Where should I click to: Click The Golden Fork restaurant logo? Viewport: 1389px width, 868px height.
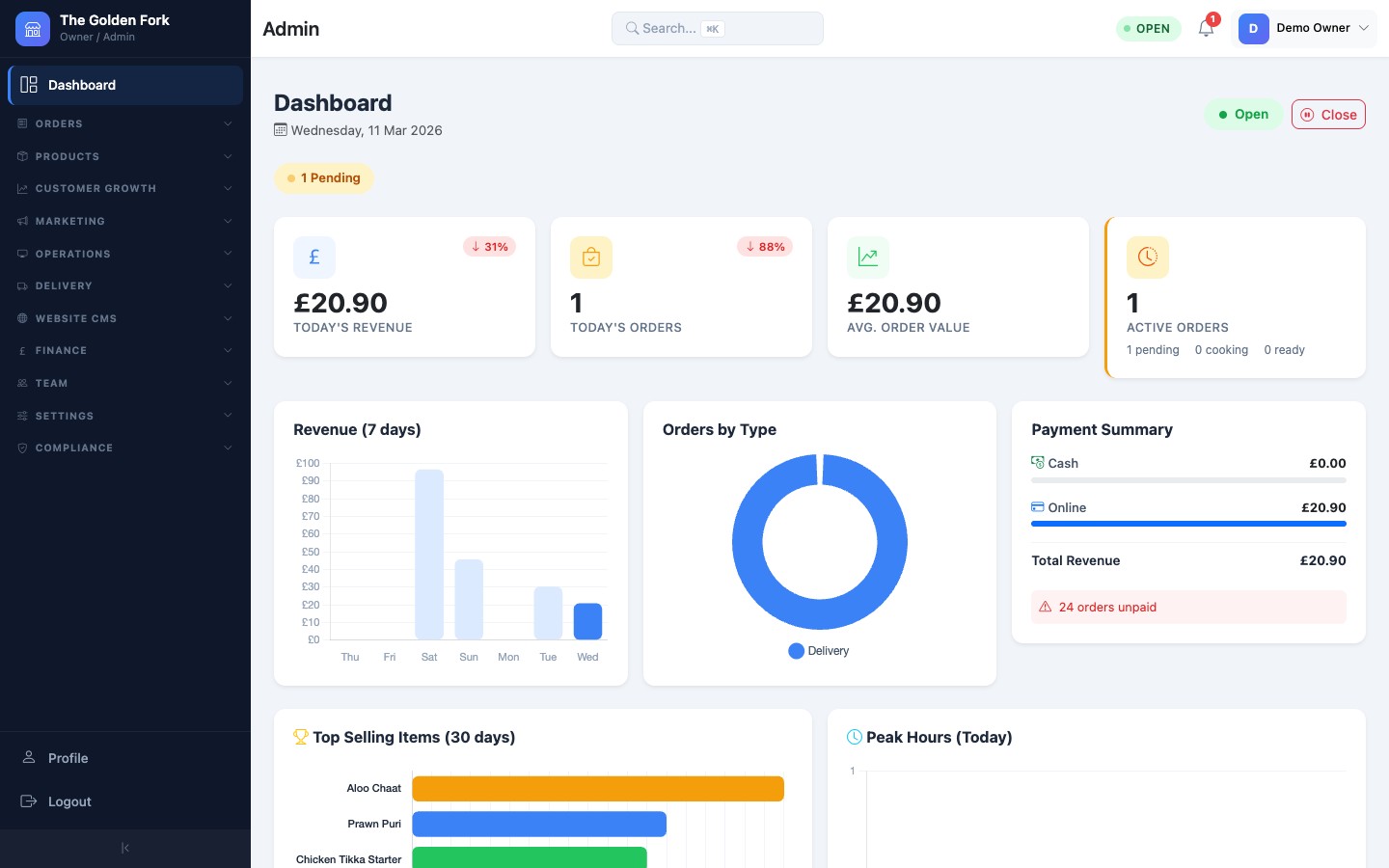point(32,28)
